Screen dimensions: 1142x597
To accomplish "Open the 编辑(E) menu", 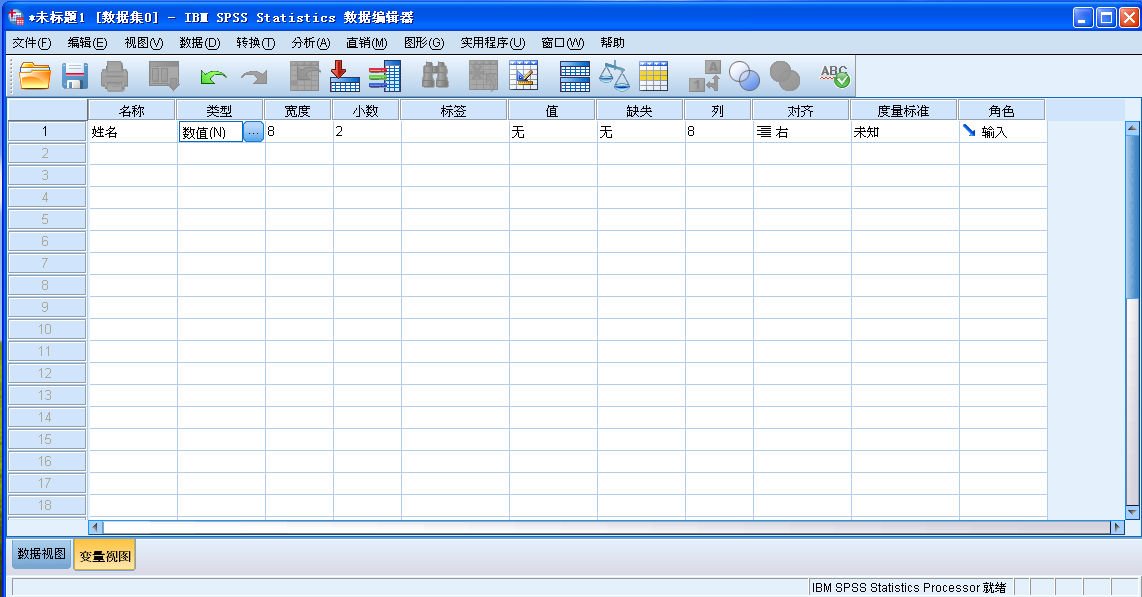I will [87, 43].
